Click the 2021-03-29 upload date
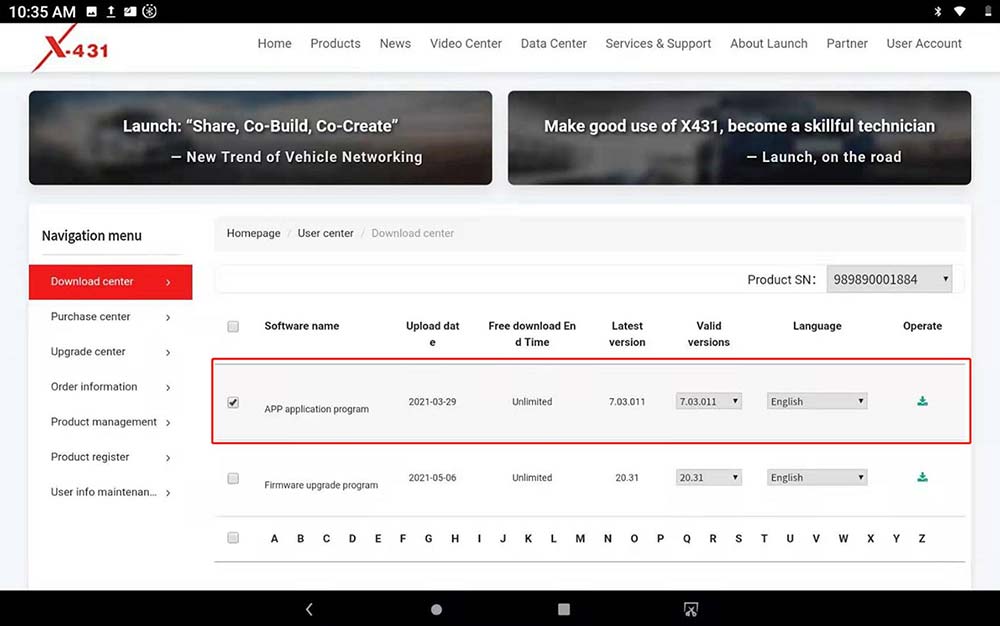 coord(432,402)
